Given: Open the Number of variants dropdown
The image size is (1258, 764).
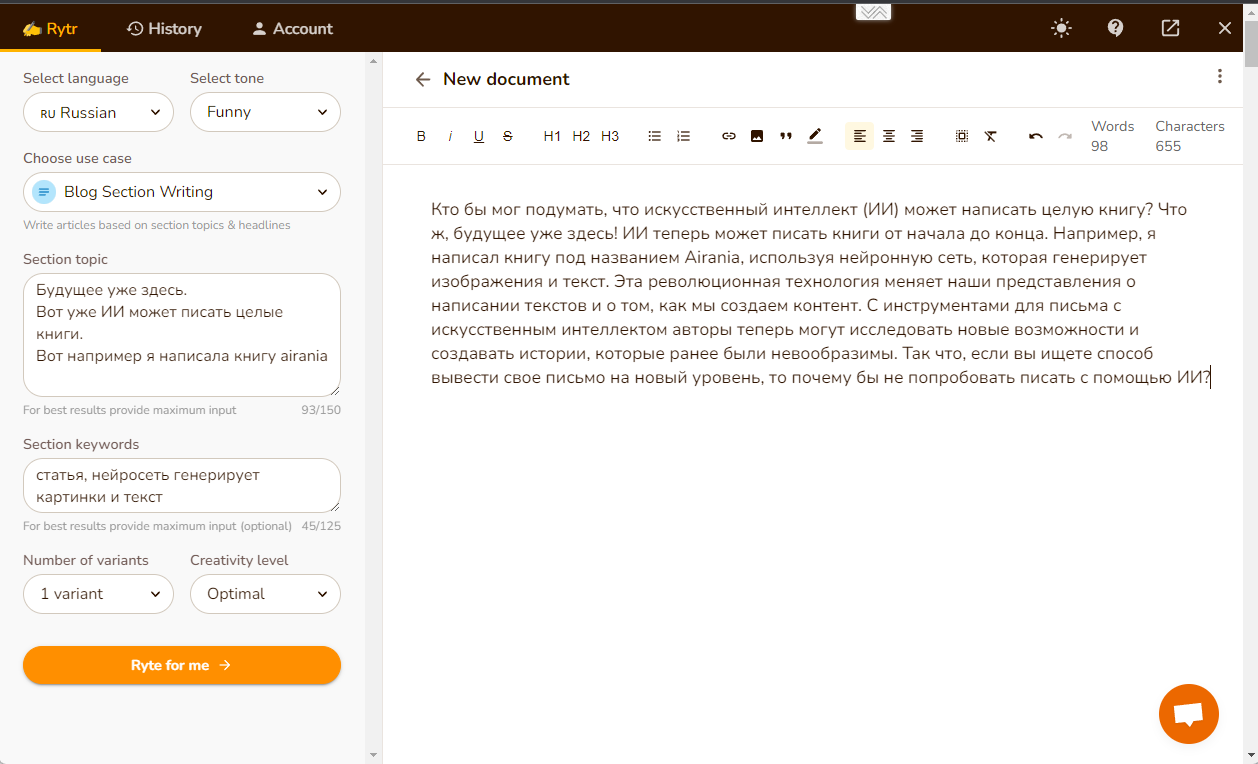Looking at the screenshot, I should [98, 594].
